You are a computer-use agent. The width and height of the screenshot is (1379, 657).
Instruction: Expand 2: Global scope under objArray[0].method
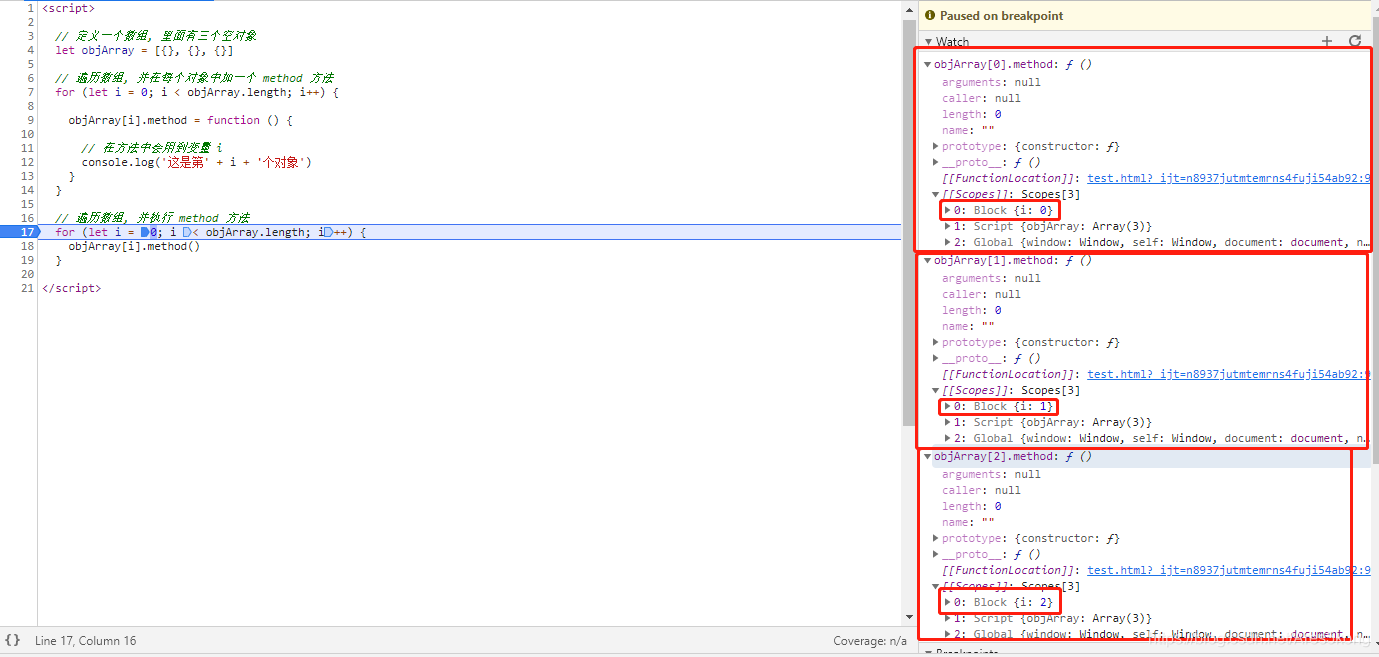point(947,242)
